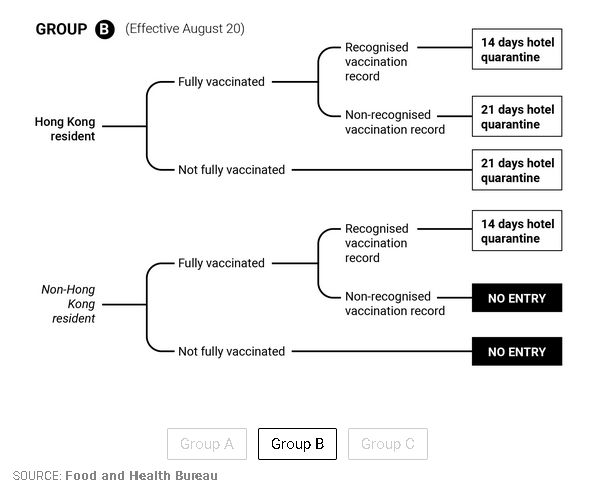Viewport: 589px width, 487px height.
Task: Click Not fully vaccinated under Hong Kong resident
Action: click(x=231, y=170)
